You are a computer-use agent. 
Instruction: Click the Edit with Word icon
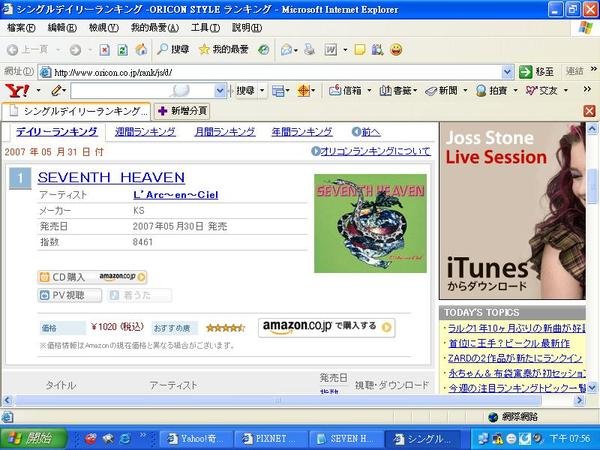(x=331, y=49)
